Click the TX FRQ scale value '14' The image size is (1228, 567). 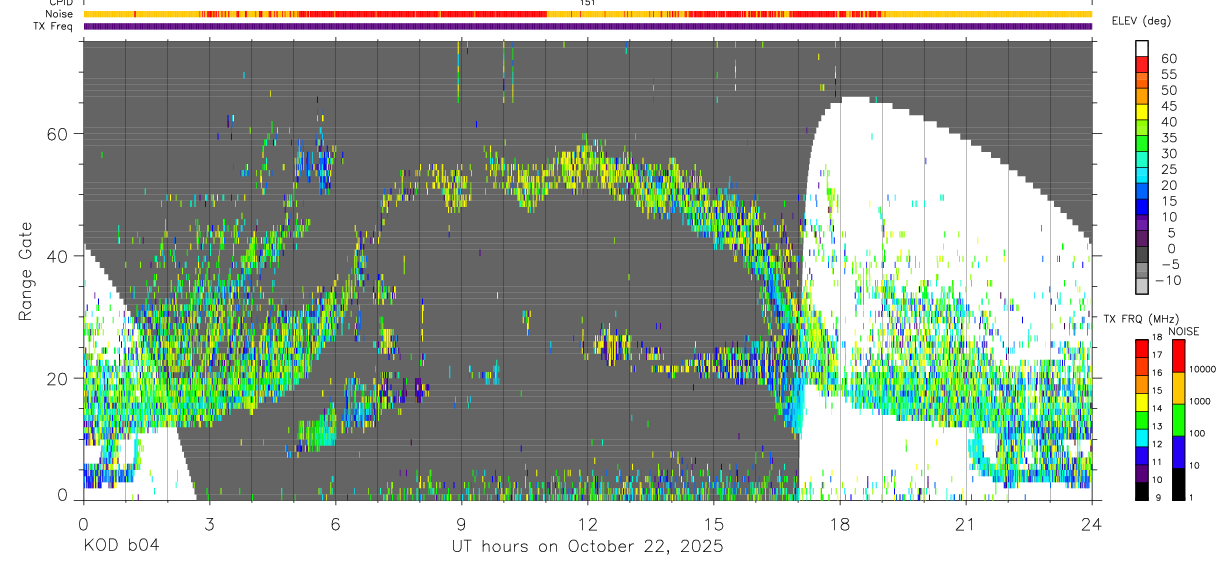coord(1157,409)
